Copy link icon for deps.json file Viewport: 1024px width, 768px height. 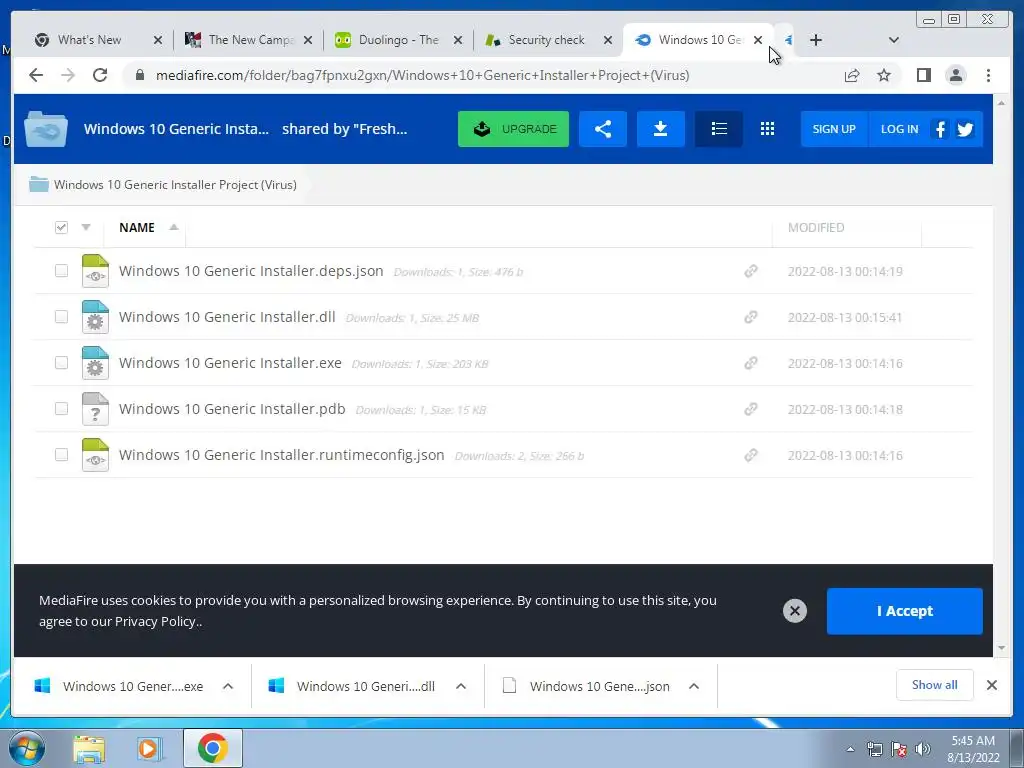tap(751, 271)
